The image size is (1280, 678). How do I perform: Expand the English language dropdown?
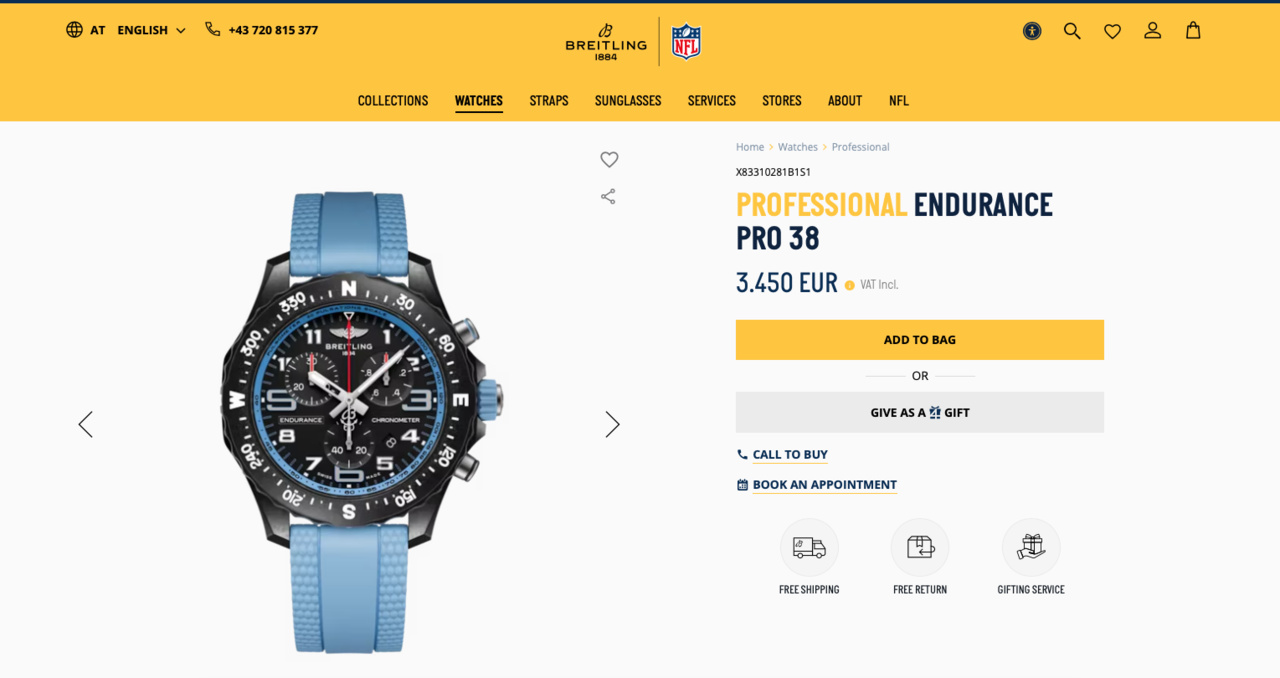(x=152, y=30)
